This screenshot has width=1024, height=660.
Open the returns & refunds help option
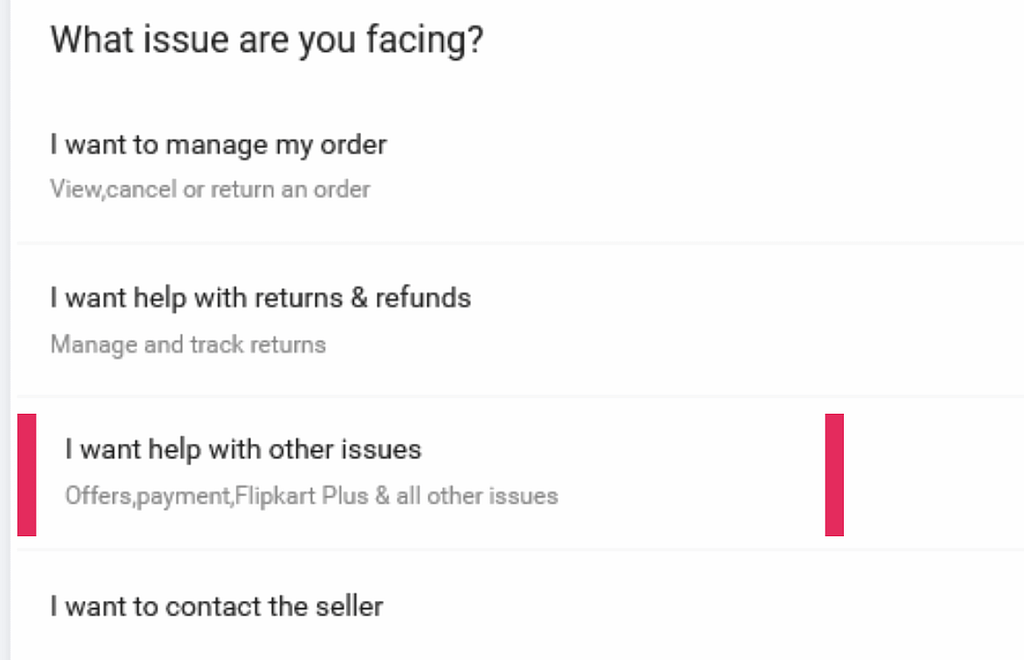260,297
